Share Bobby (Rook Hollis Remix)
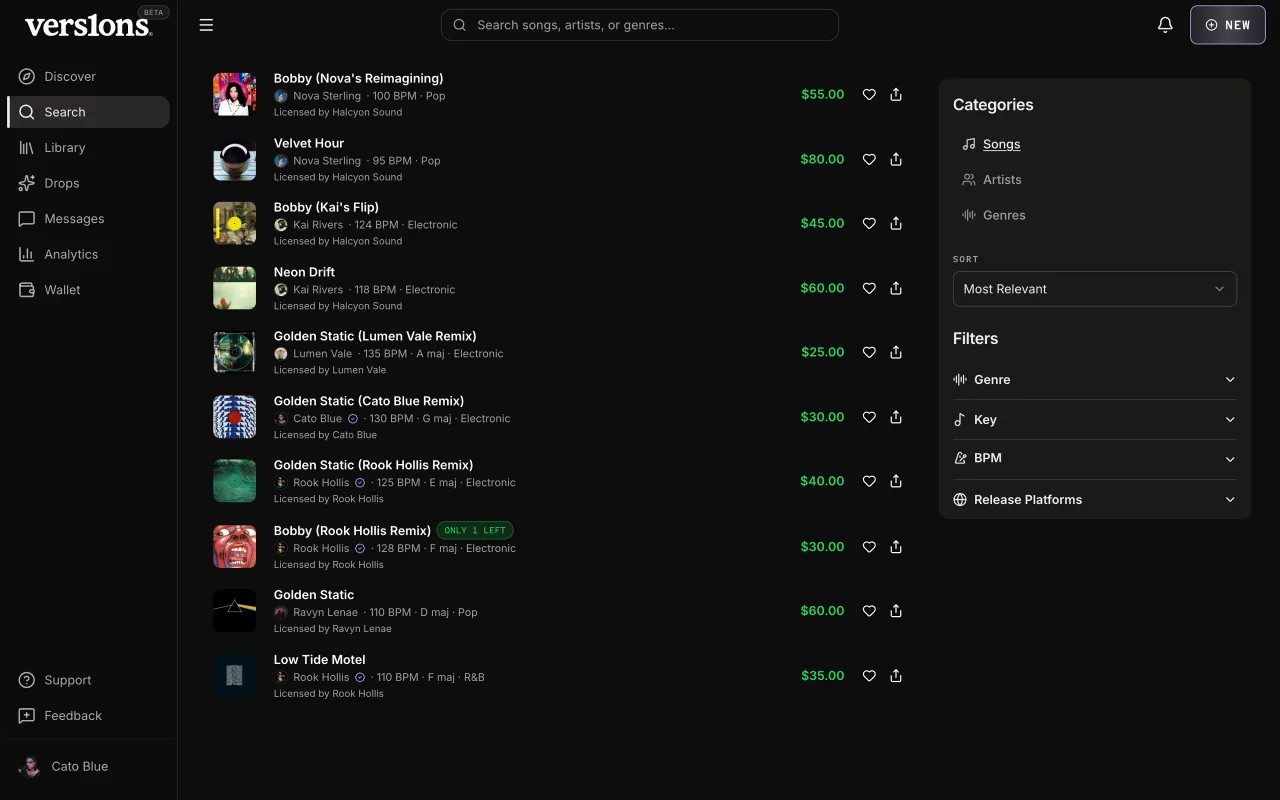The height and width of the screenshot is (800, 1280). (x=896, y=547)
